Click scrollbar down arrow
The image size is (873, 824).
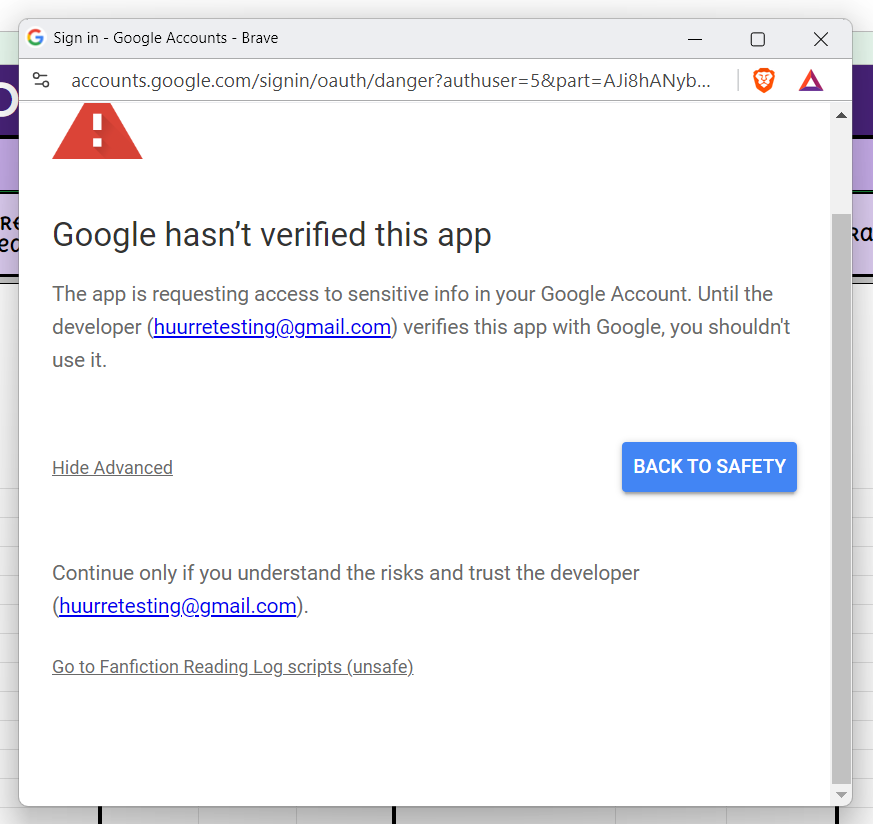(841, 794)
